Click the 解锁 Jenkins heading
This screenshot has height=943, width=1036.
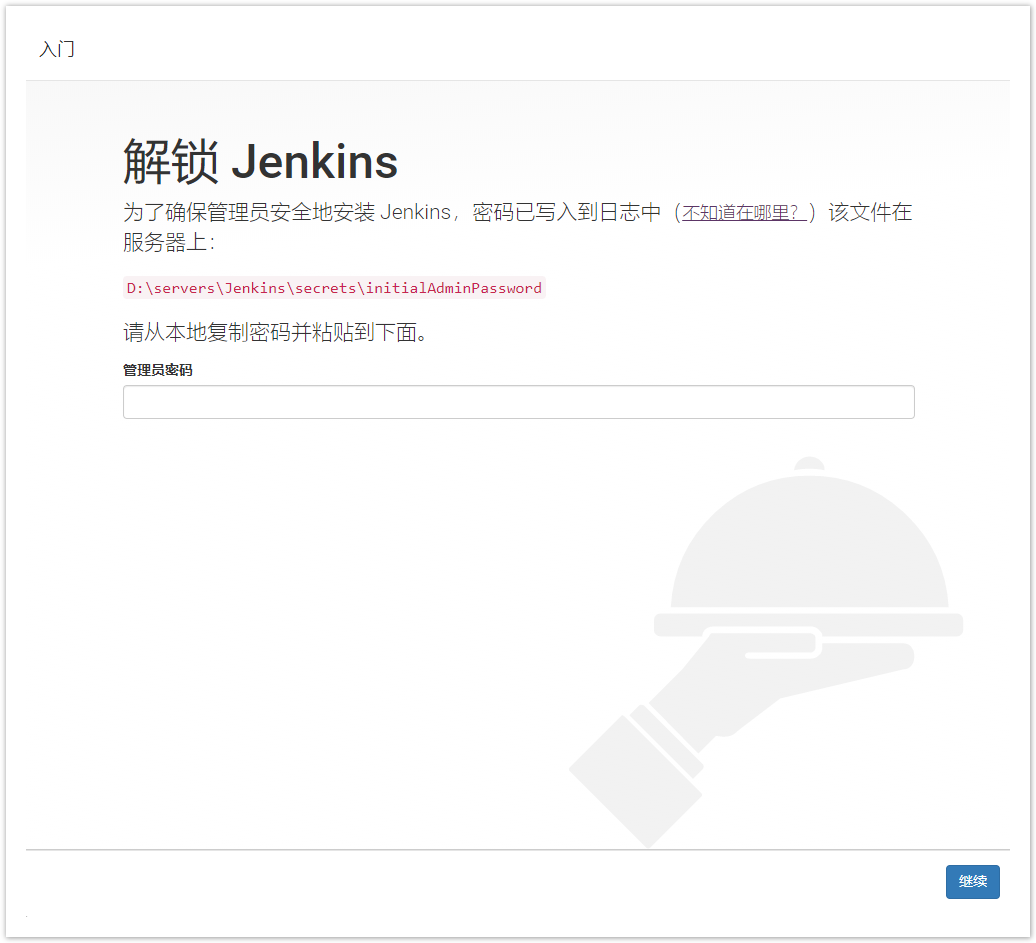(x=260, y=161)
